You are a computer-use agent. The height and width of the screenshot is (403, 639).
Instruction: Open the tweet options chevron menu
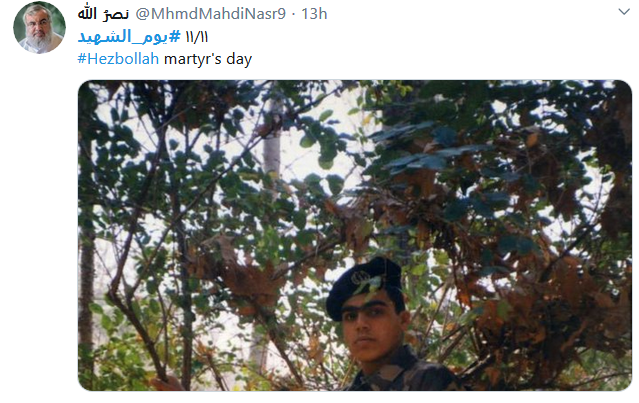(x=624, y=12)
